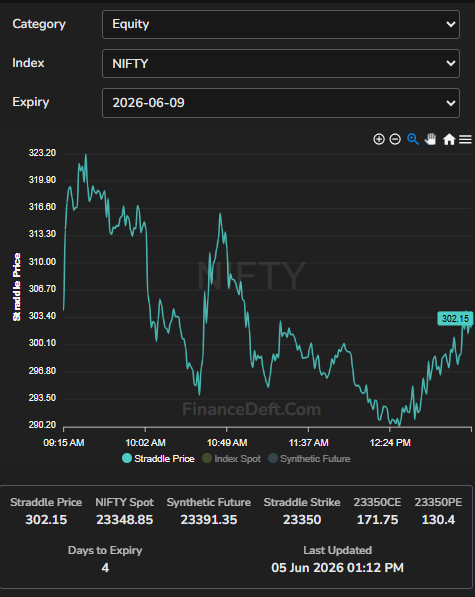The height and width of the screenshot is (597, 475).
Task: Click the 11:37 AM x-axis label
Action: [308, 443]
